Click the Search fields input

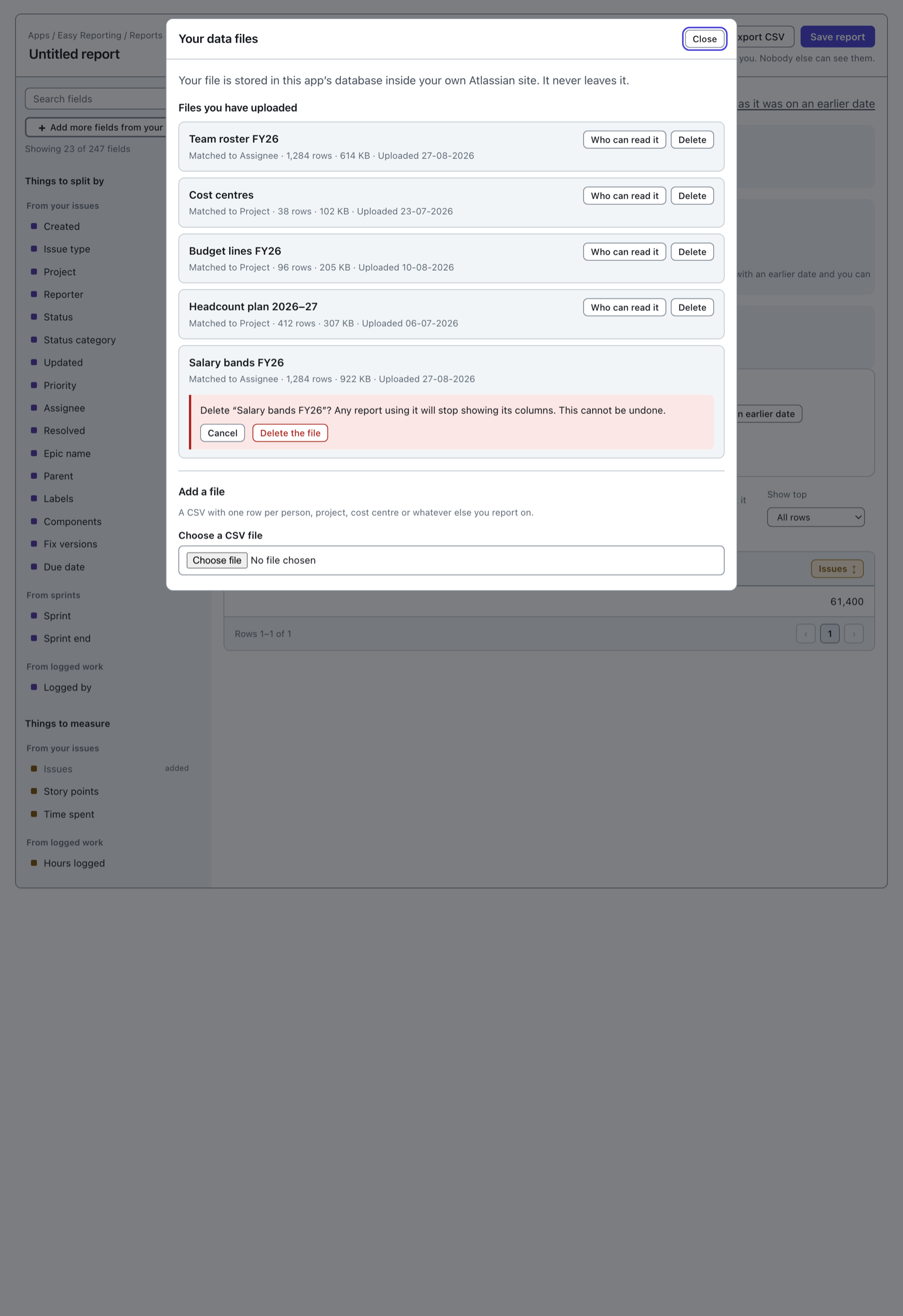point(97,99)
